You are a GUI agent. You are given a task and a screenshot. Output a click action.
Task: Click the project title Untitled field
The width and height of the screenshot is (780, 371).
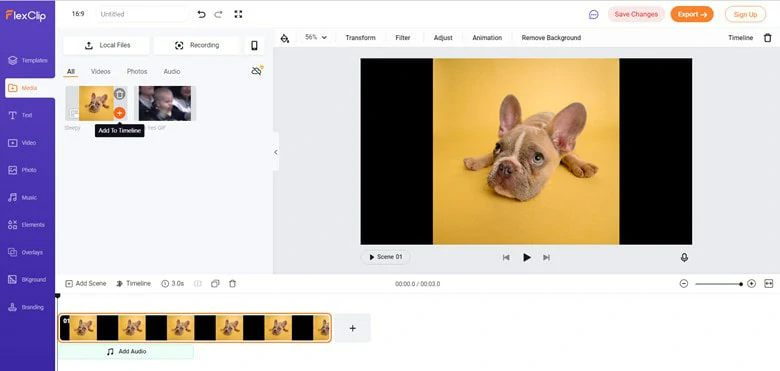click(143, 14)
